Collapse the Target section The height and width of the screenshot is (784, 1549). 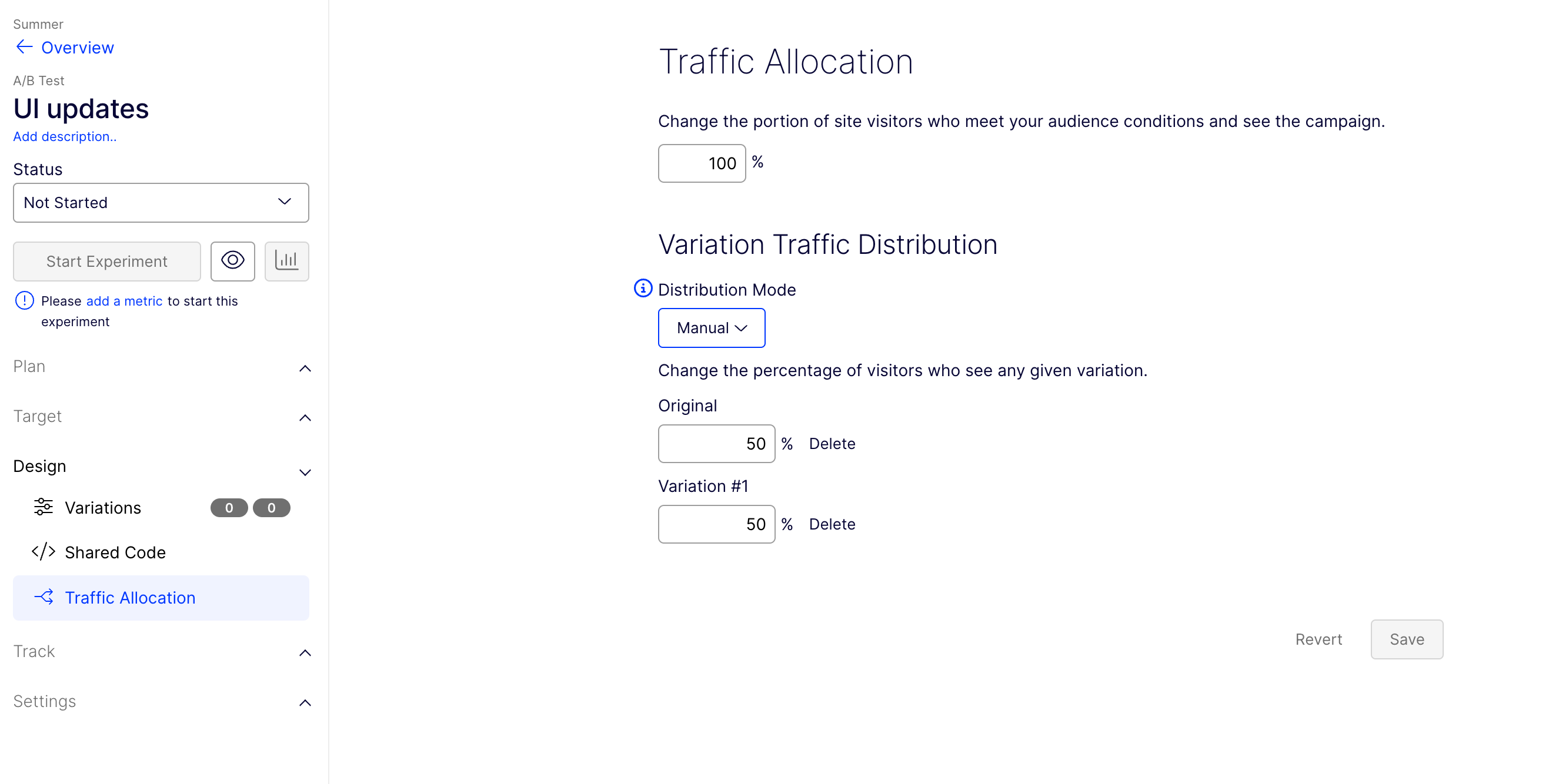point(305,418)
